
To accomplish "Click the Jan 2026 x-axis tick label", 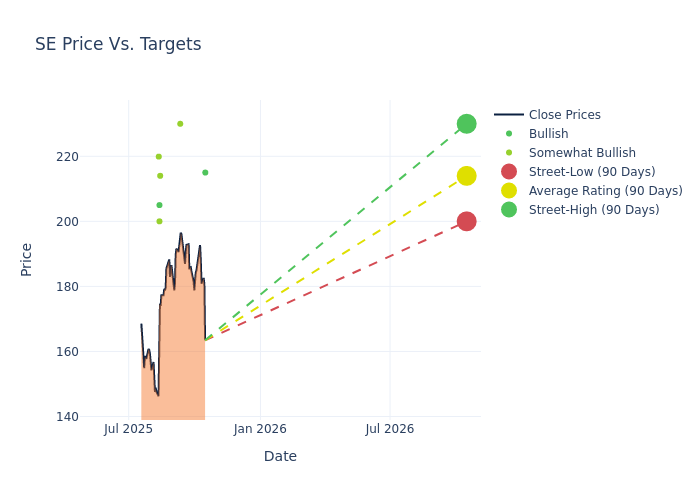I will [260, 429].
